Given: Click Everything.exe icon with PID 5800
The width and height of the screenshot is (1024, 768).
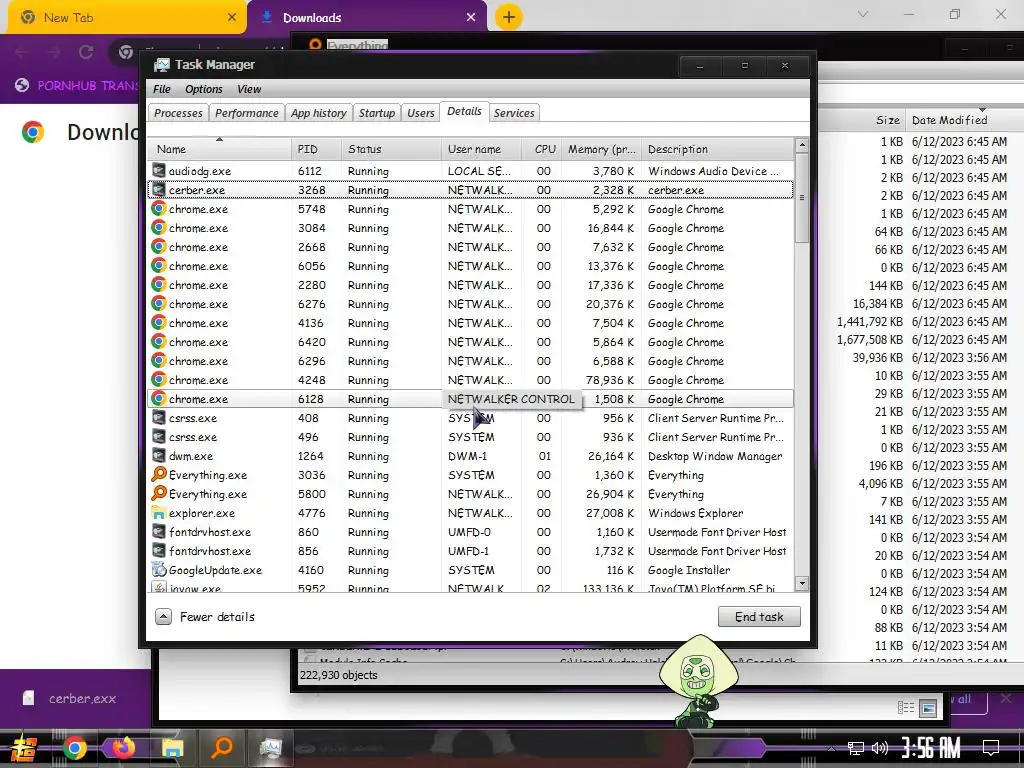Looking at the screenshot, I should click(159, 494).
